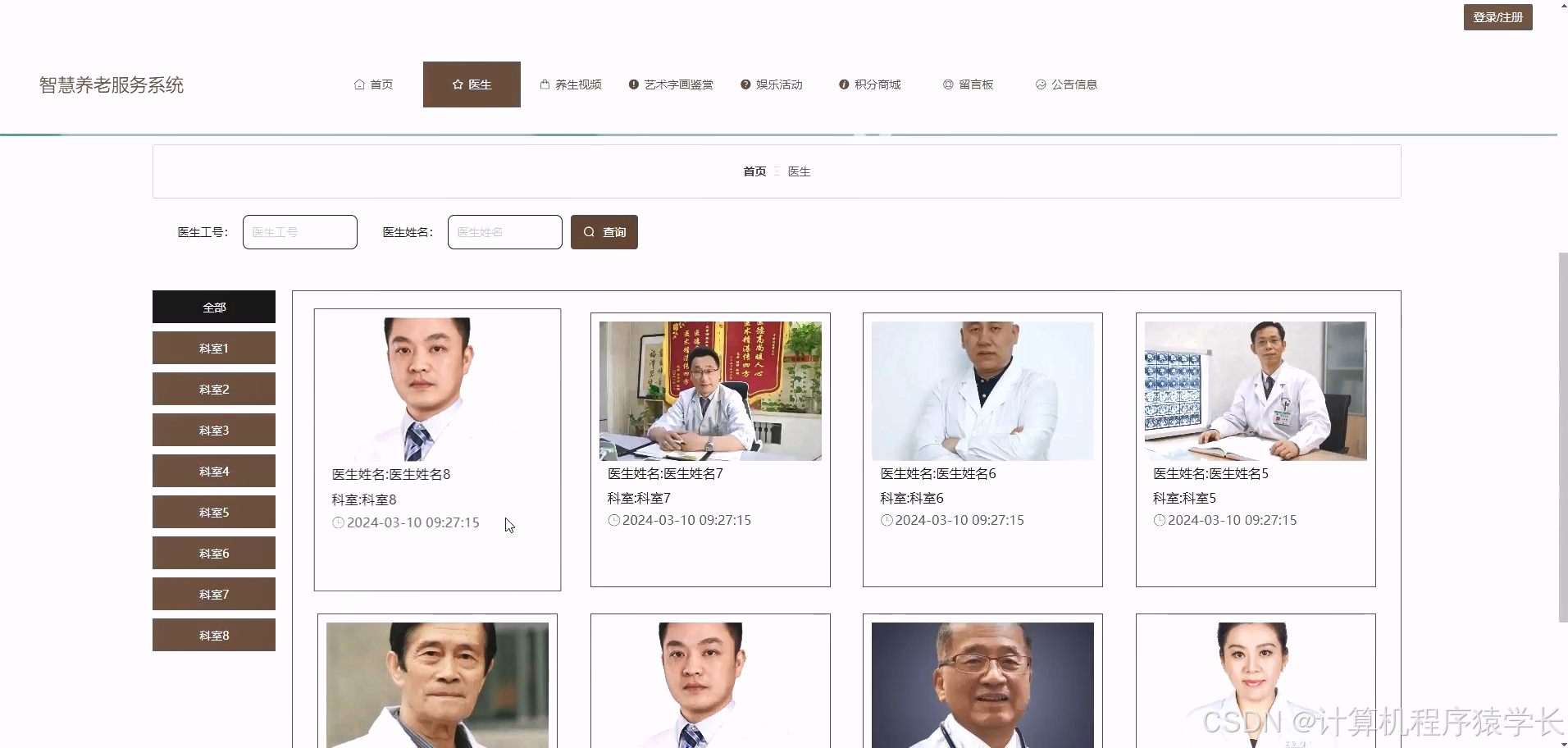Click the 登录/注册 button
The height and width of the screenshot is (748, 1568).
(x=1497, y=16)
